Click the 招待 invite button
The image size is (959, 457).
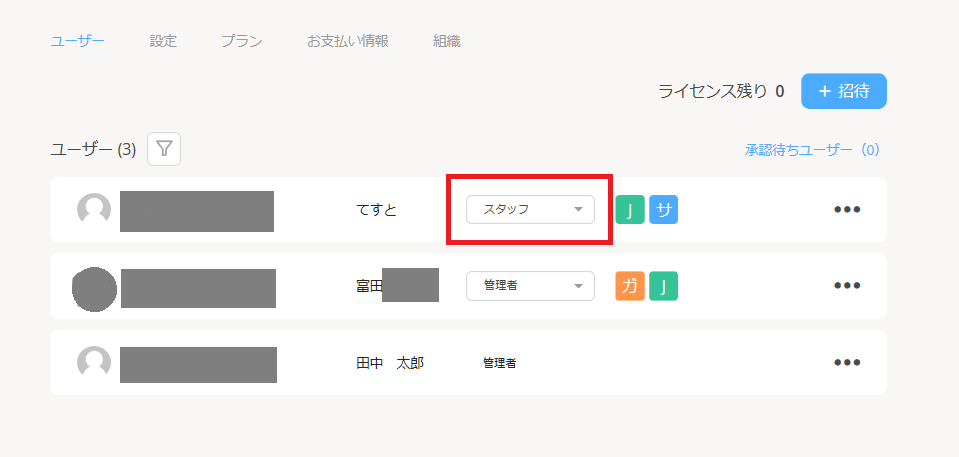843,91
